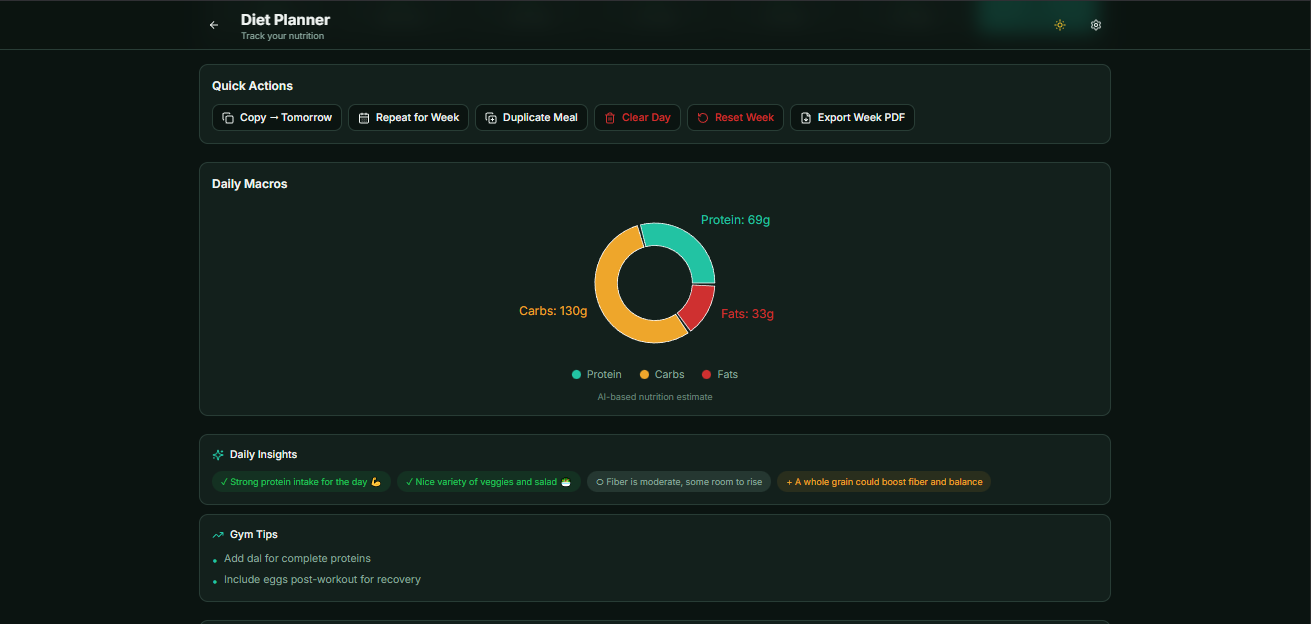Image resolution: width=1311 pixels, height=624 pixels.
Task: Click the Repeat for Week button
Action: (x=408, y=117)
